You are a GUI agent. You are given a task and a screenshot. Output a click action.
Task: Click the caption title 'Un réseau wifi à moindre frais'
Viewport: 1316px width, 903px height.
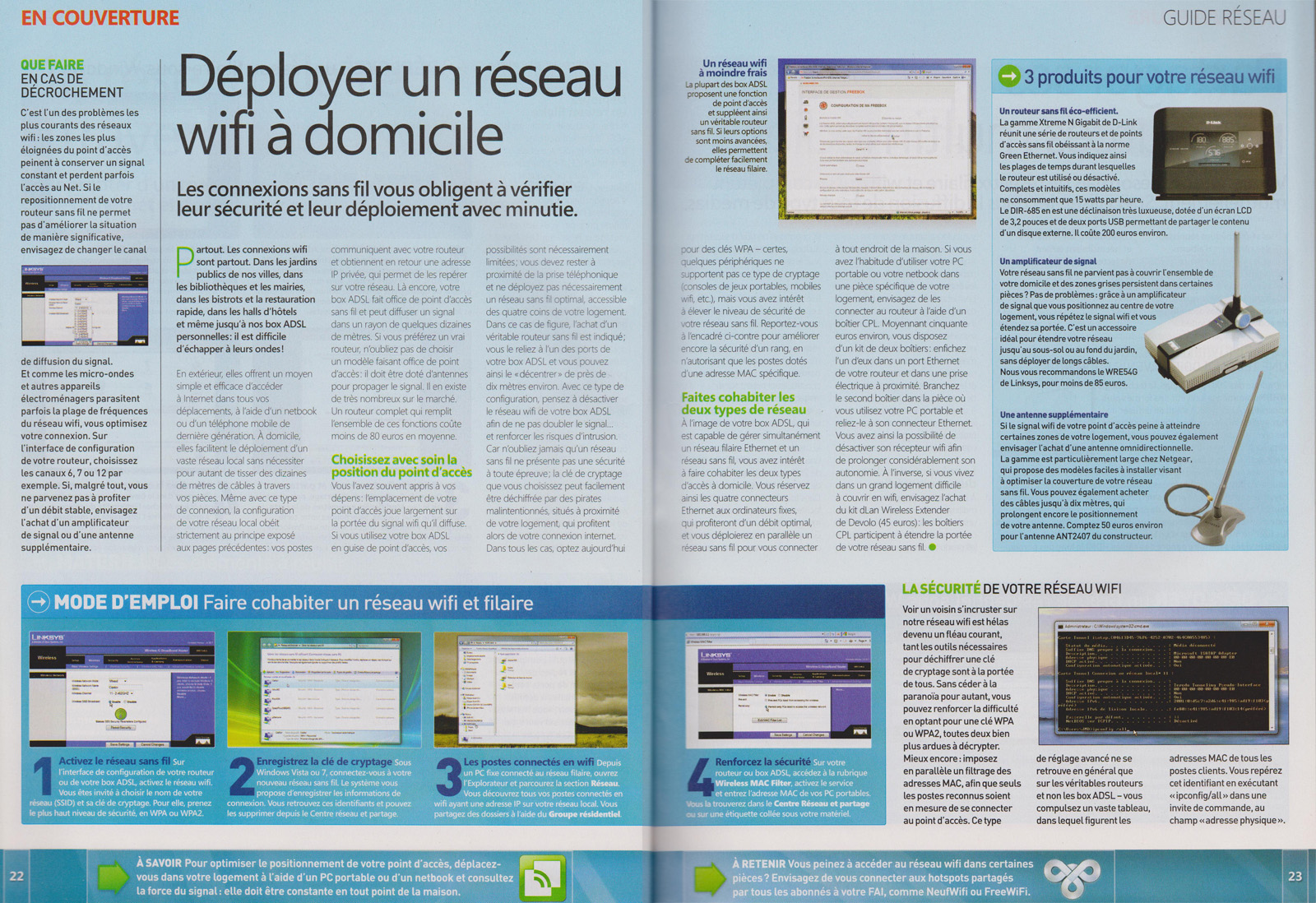[734, 68]
